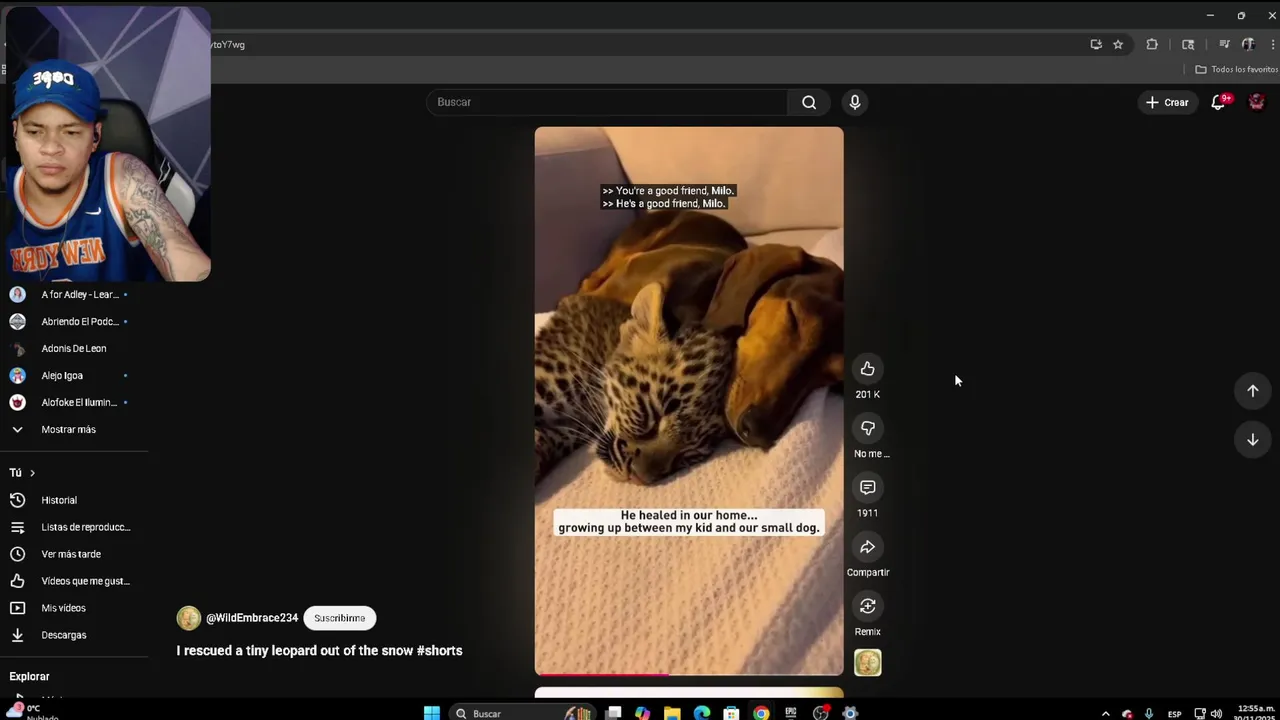The image size is (1280, 720).
Task: Open File Explorer from taskbar
Action: tap(672, 713)
